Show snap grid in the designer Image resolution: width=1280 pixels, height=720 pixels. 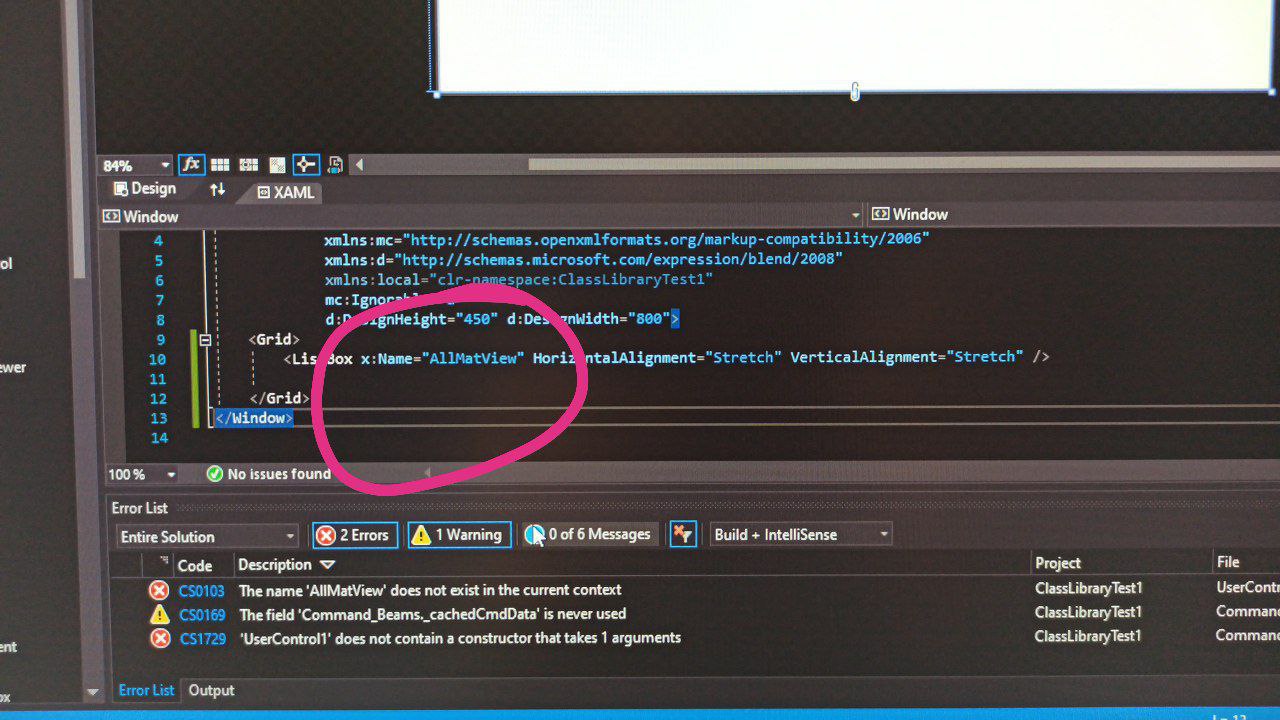(x=220, y=165)
